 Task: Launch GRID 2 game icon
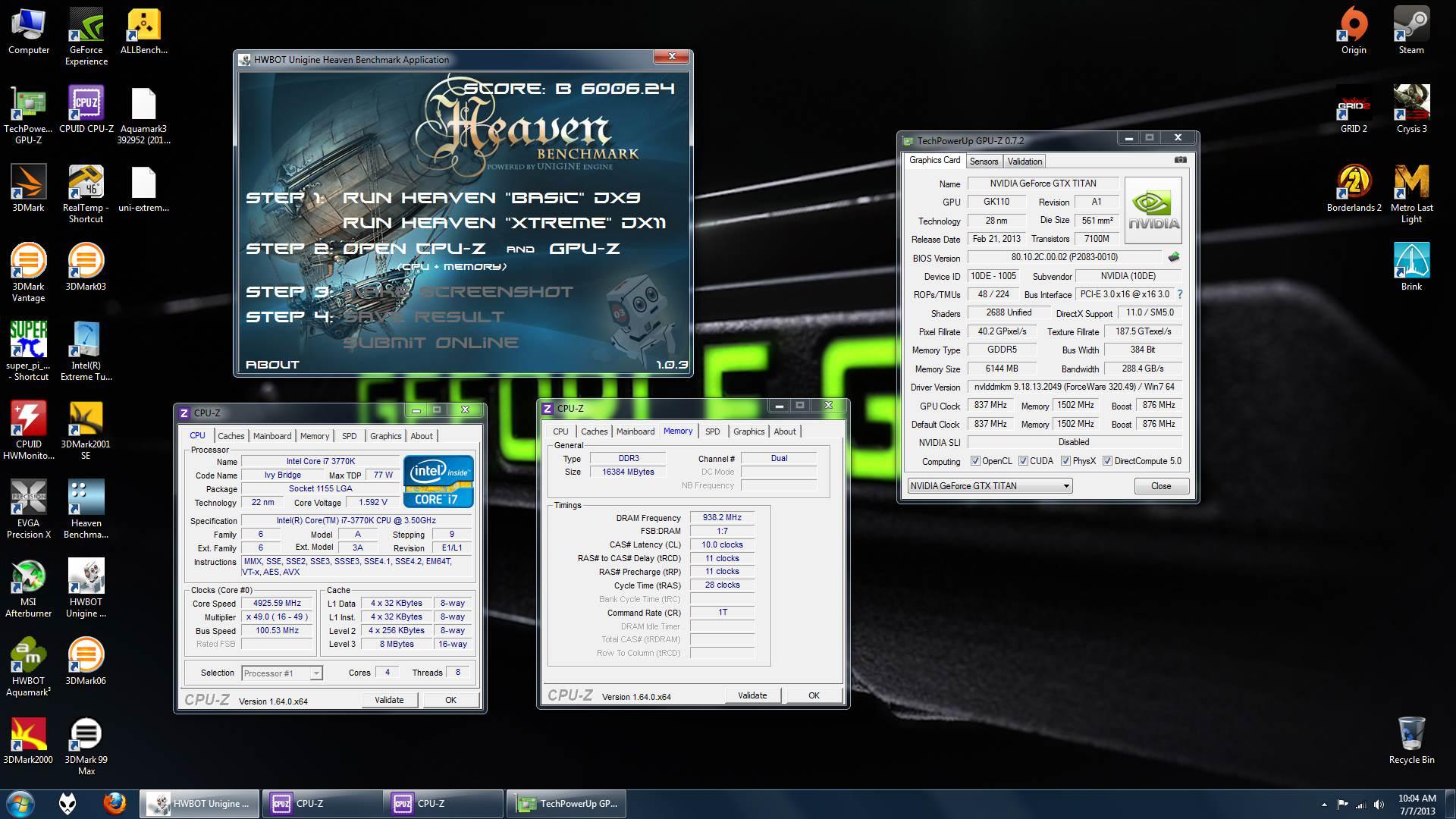(1354, 110)
